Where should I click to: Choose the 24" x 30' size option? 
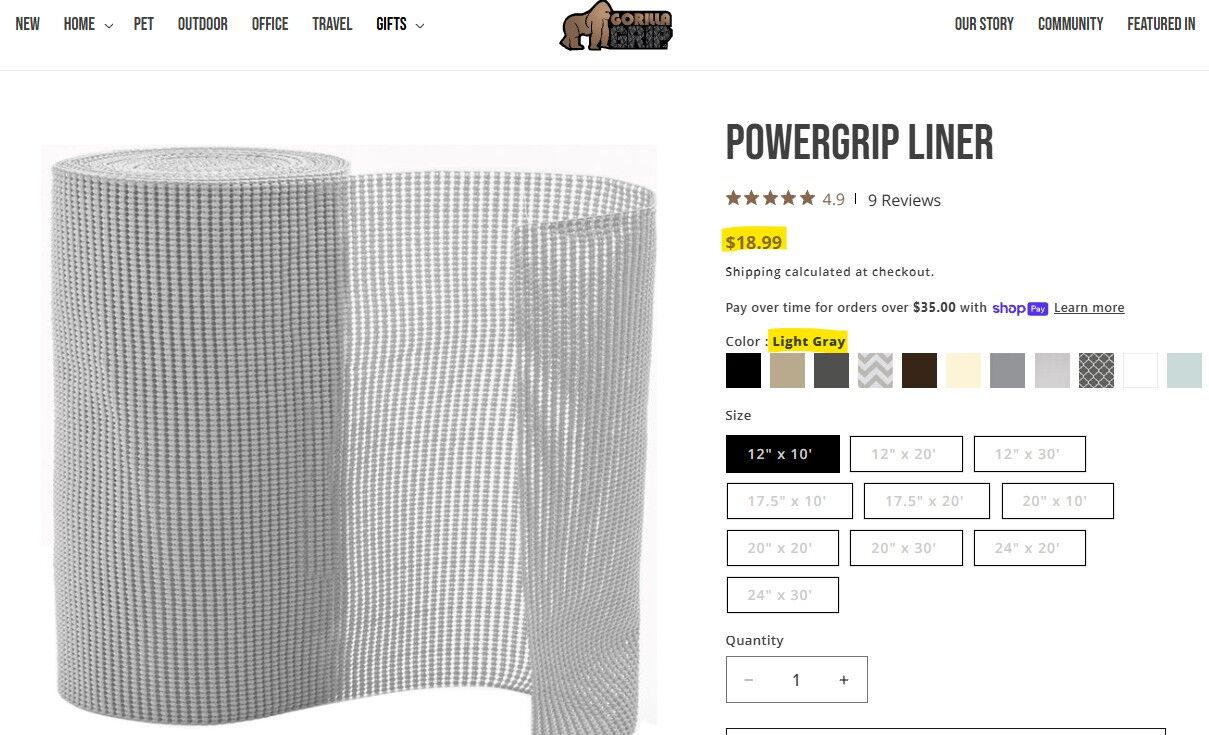[x=782, y=595]
